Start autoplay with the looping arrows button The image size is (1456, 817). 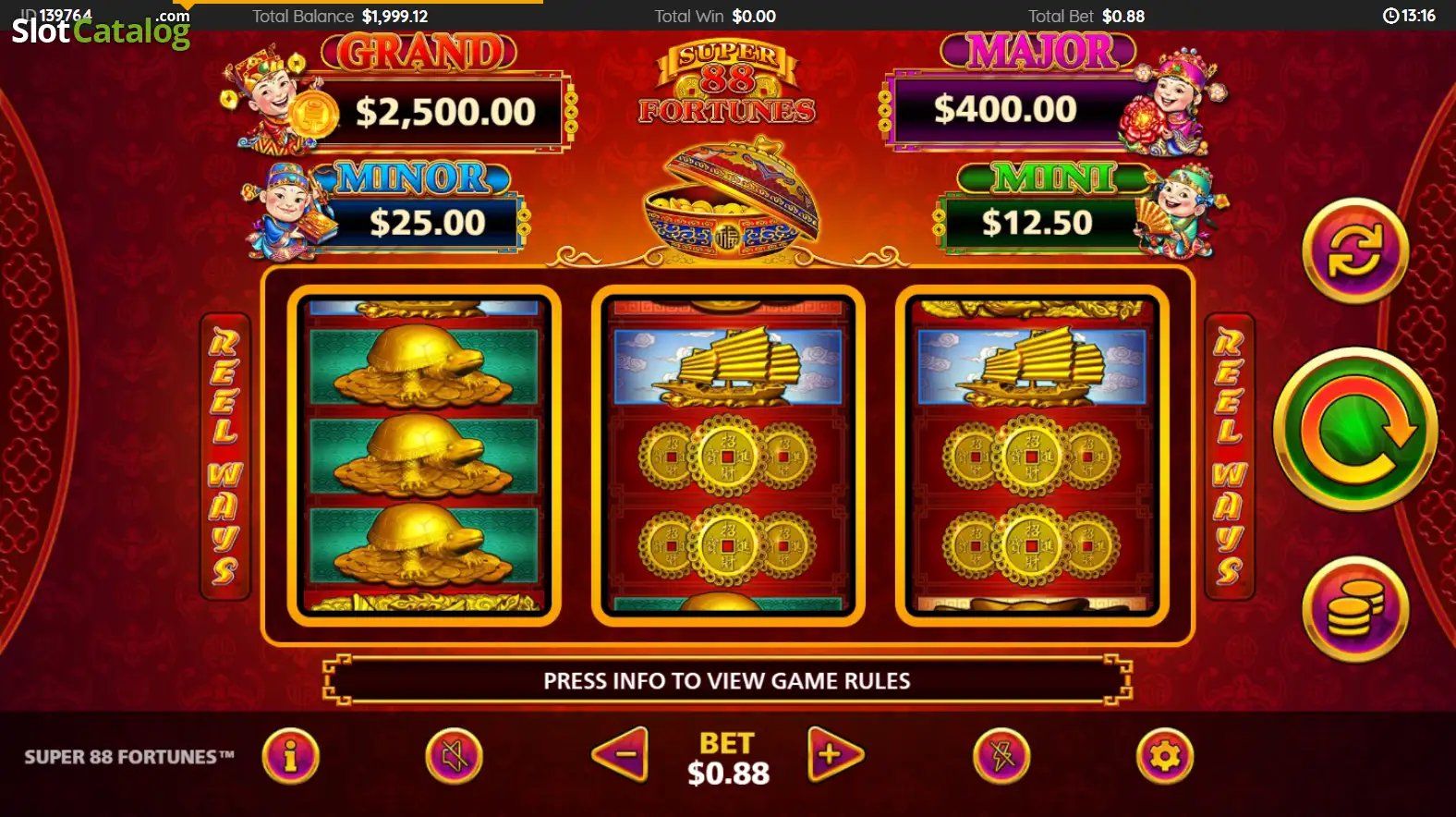pos(1355,250)
